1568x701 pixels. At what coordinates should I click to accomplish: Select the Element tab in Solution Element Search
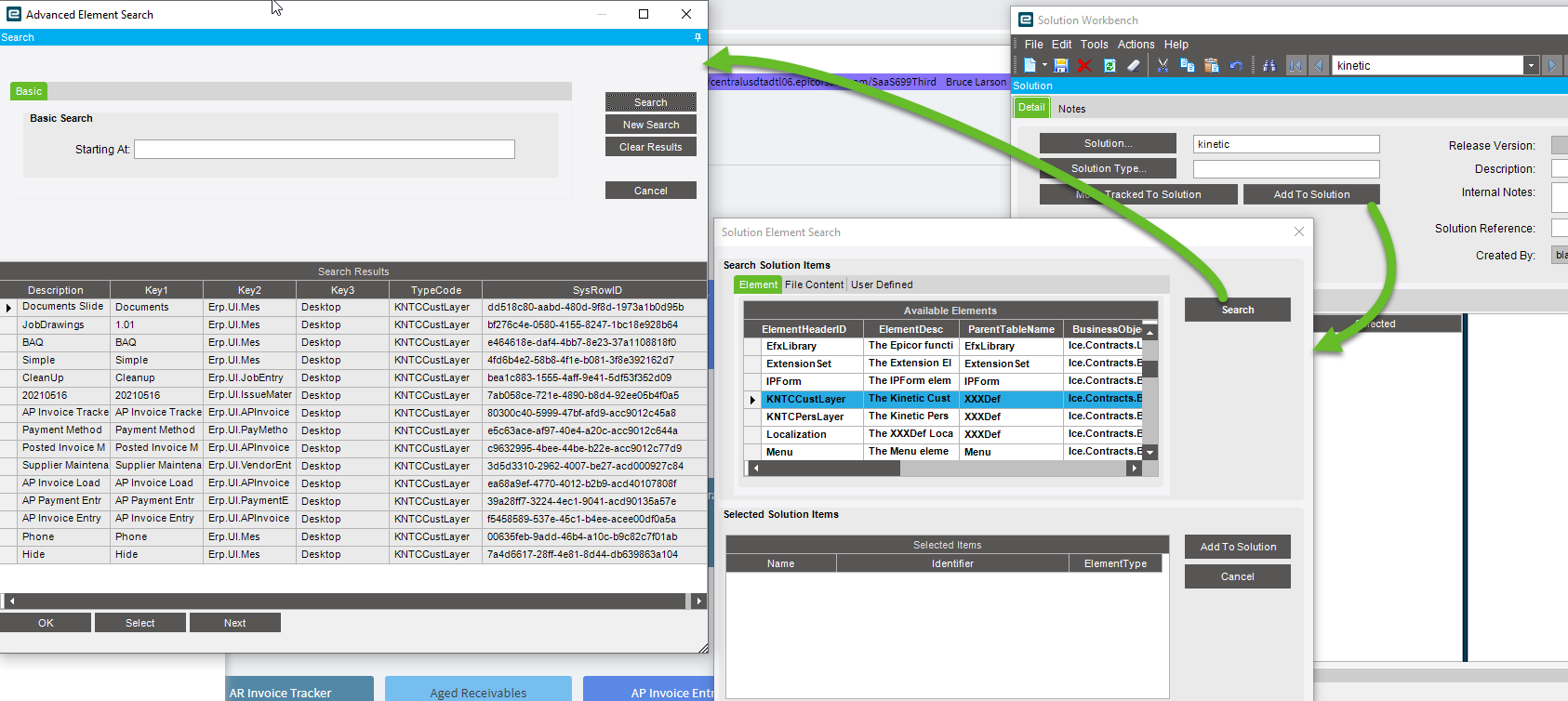point(758,284)
